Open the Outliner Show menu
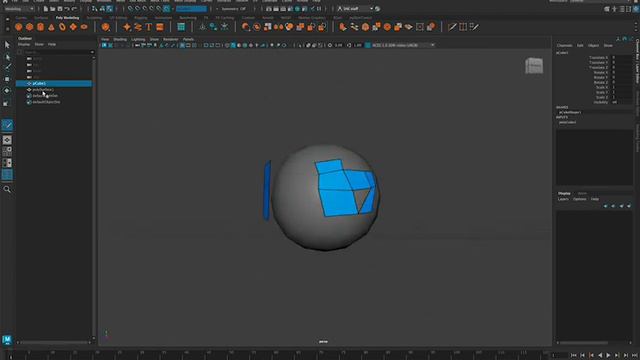Screen dimensions: 640x360 [x=39, y=44]
